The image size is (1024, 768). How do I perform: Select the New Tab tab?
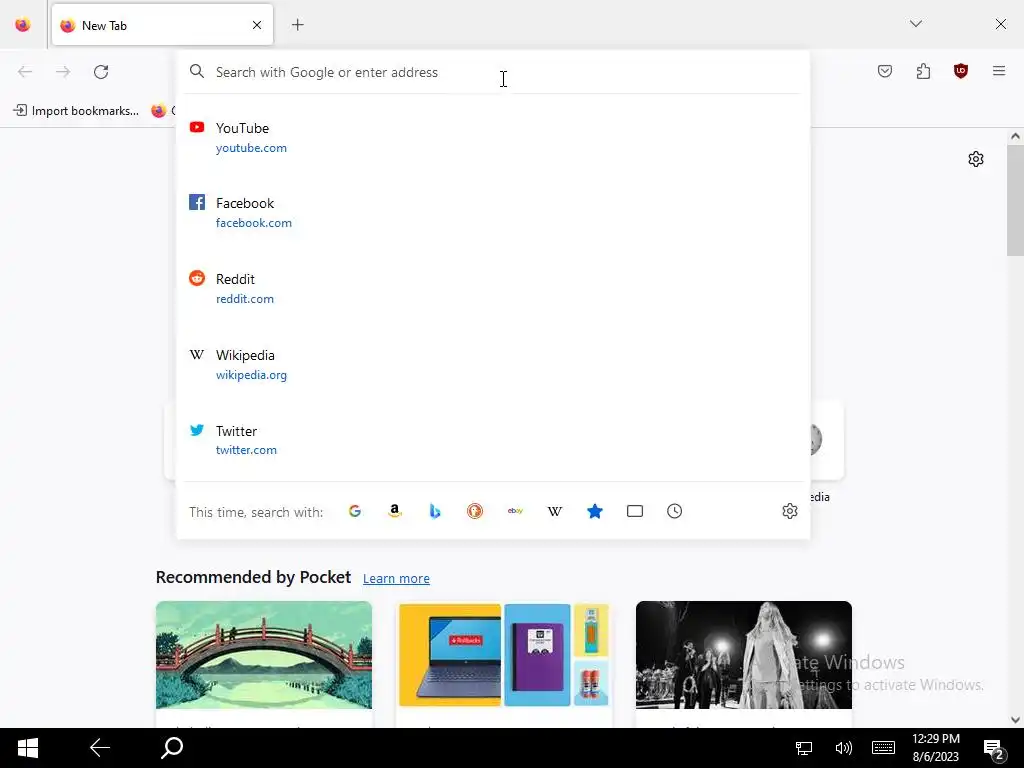click(x=162, y=25)
